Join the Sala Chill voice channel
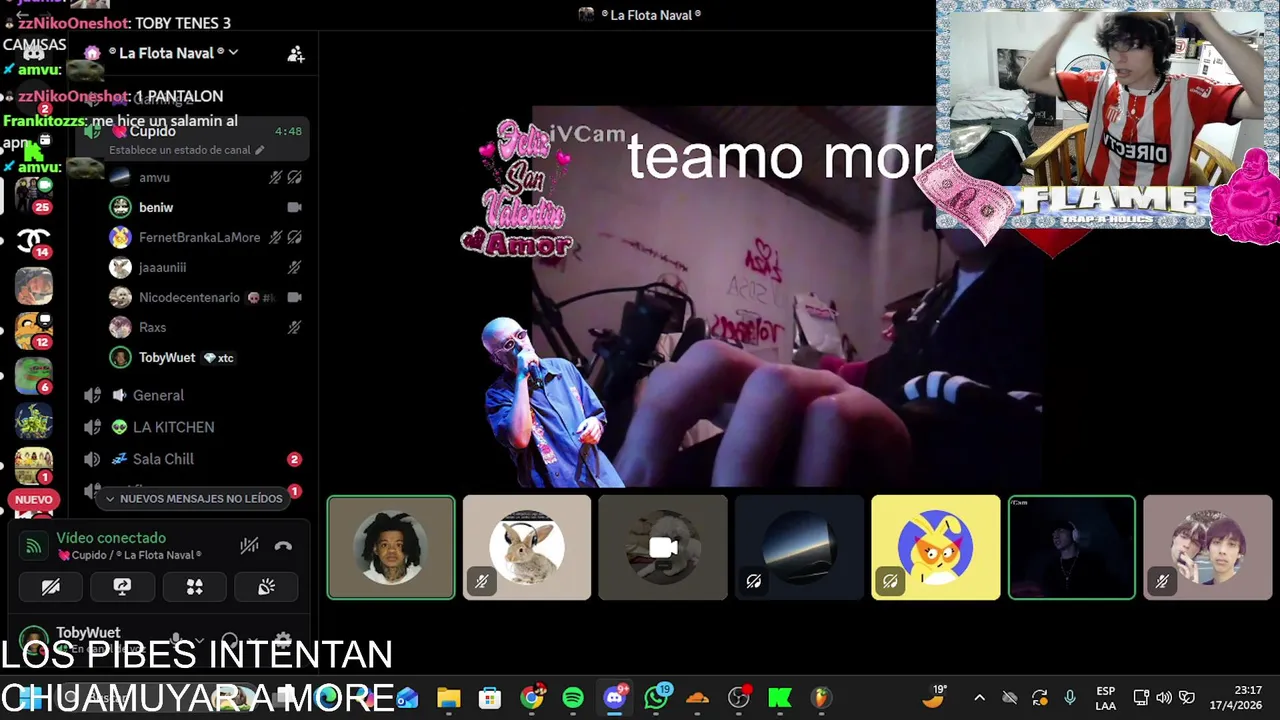The width and height of the screenshot is (1280, 720). point(192,459)
